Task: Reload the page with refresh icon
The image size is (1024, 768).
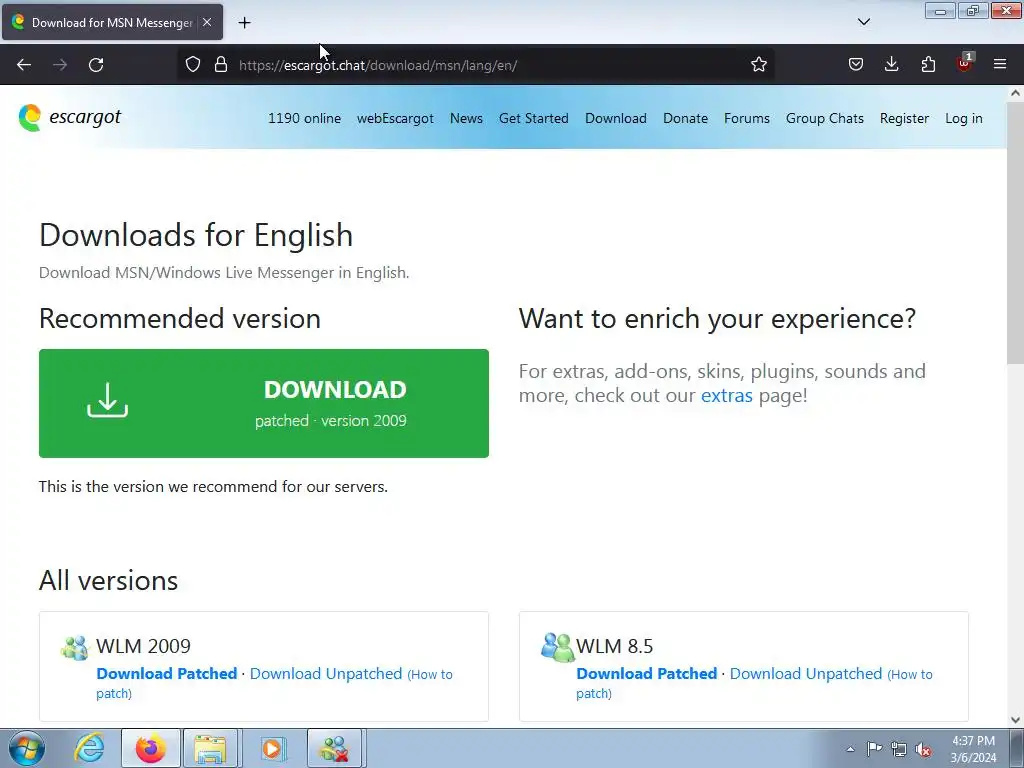Action: [96, 65]
